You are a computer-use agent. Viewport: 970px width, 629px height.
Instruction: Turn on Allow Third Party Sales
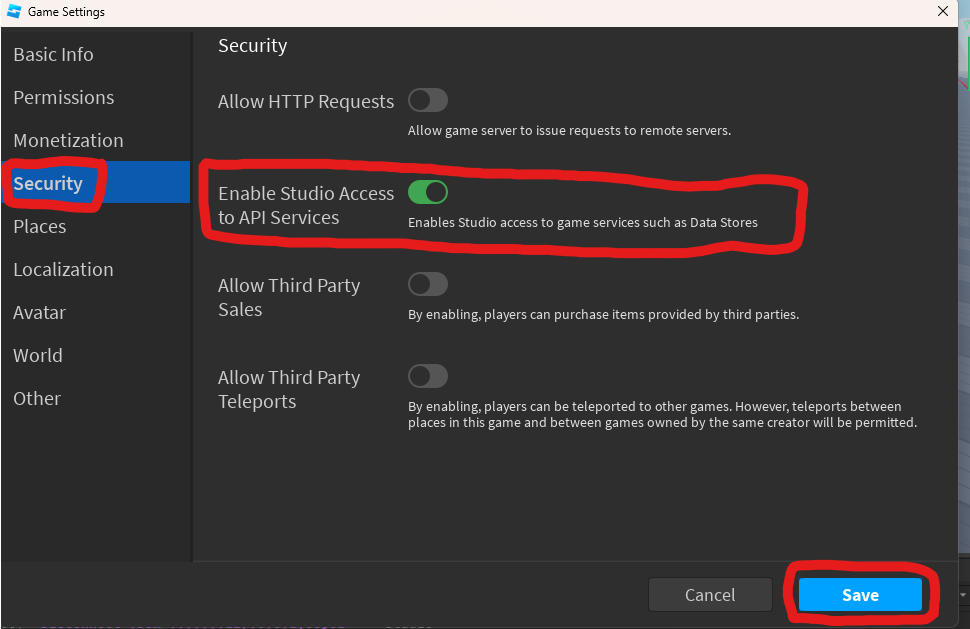tap(428, 284)
